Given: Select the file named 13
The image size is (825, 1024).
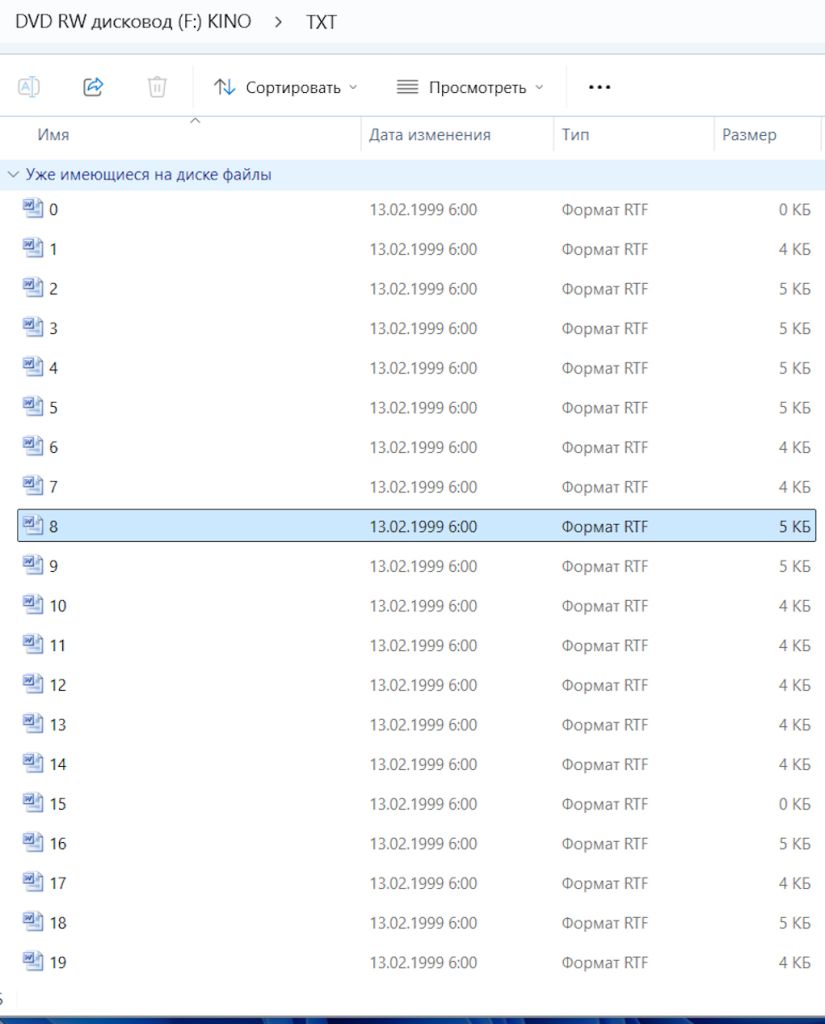Looking at the screenshot, I should (417, 724).
